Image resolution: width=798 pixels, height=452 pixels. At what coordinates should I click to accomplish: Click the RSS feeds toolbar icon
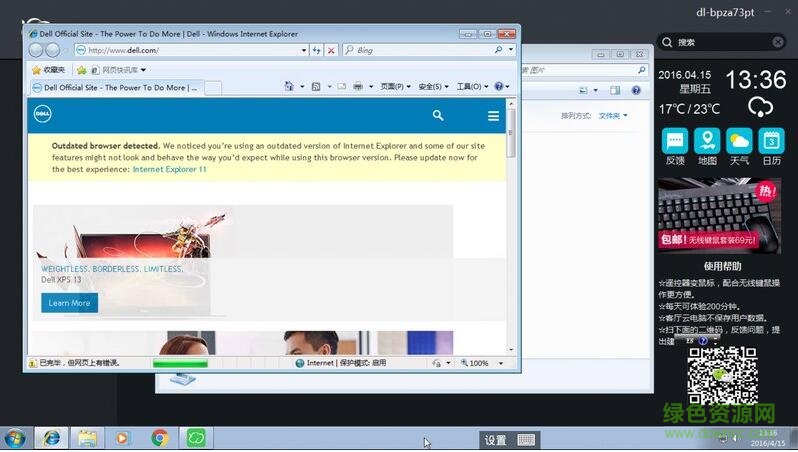(x=316, y=87)
